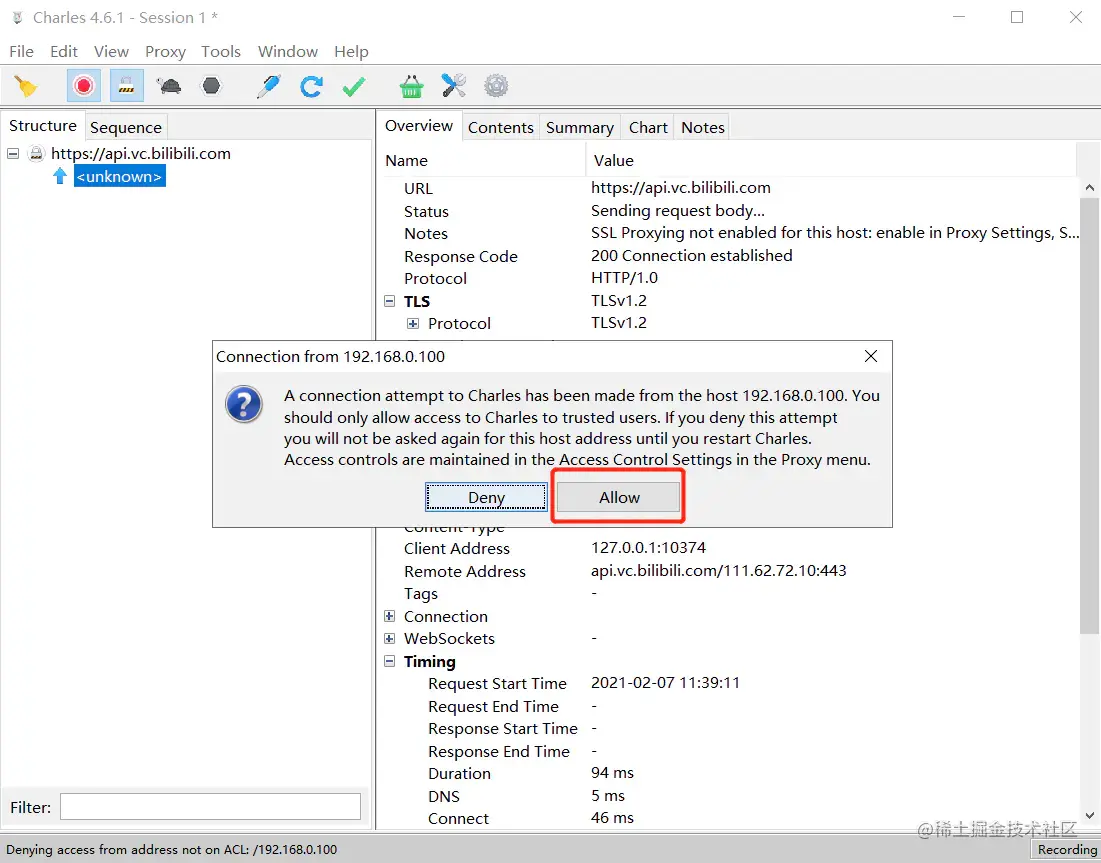
Task: Select the Notes tab
Action: [x=703, y=128]
